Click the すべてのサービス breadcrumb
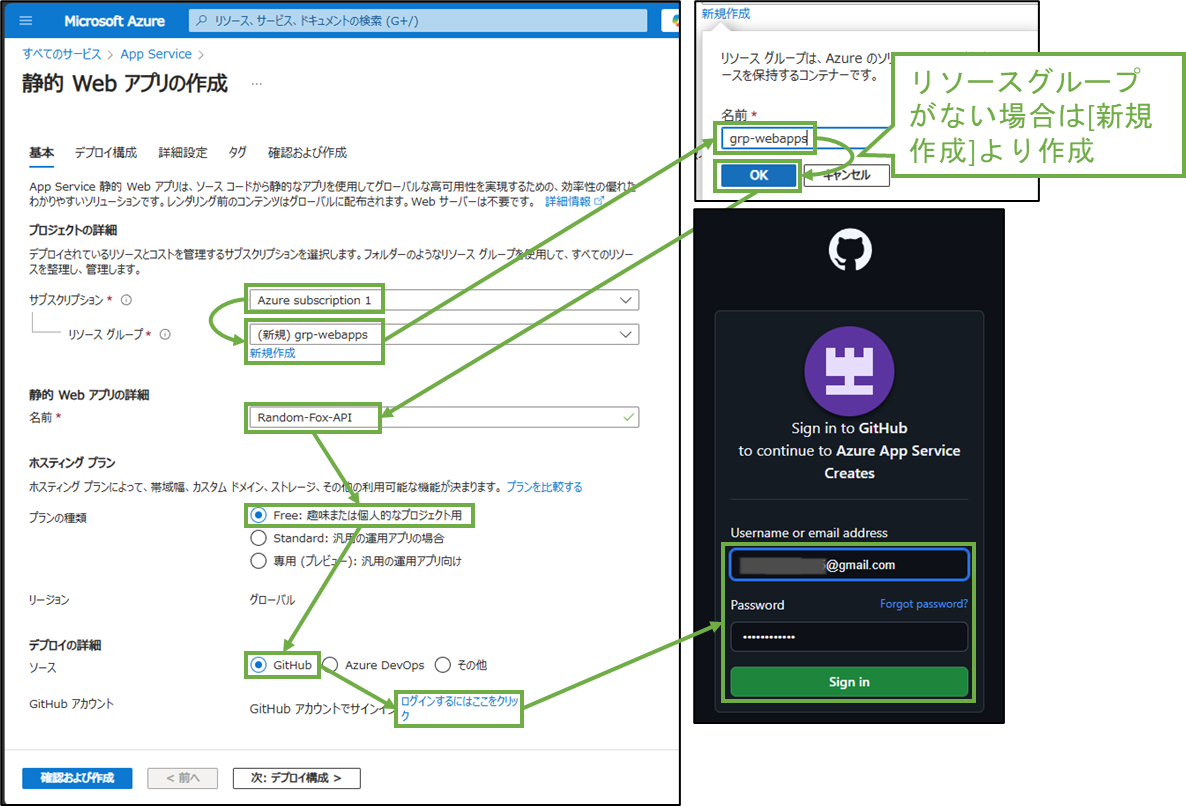 pyautogui.click(x=61, y=54)
